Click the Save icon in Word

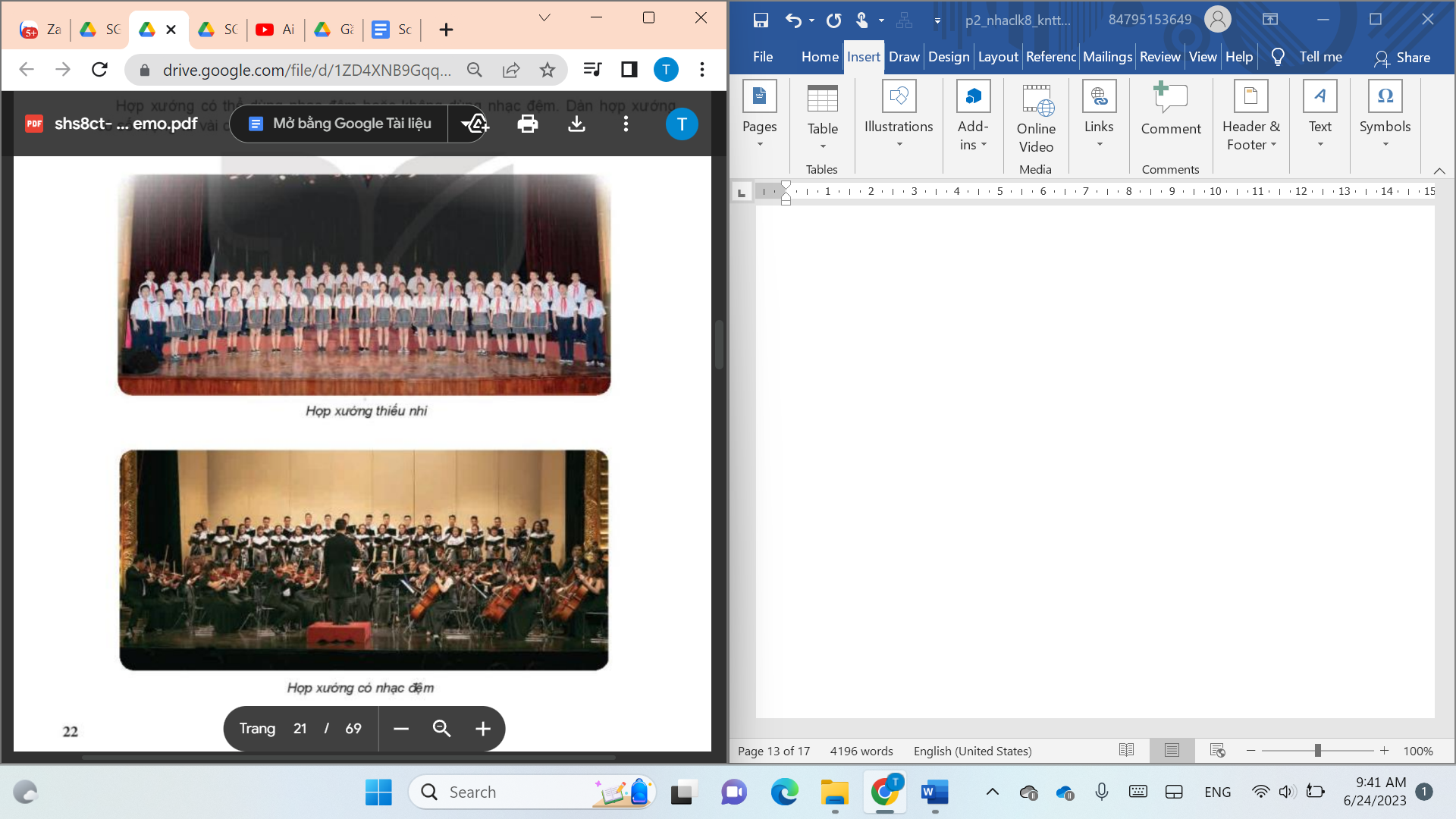pyautogui.click(x=761, y=20)
